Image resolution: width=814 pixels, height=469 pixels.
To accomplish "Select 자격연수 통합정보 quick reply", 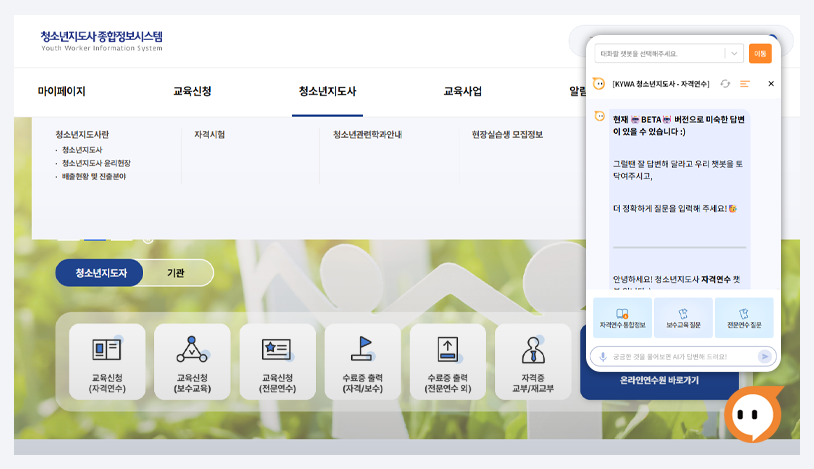I will click(622, 317).
